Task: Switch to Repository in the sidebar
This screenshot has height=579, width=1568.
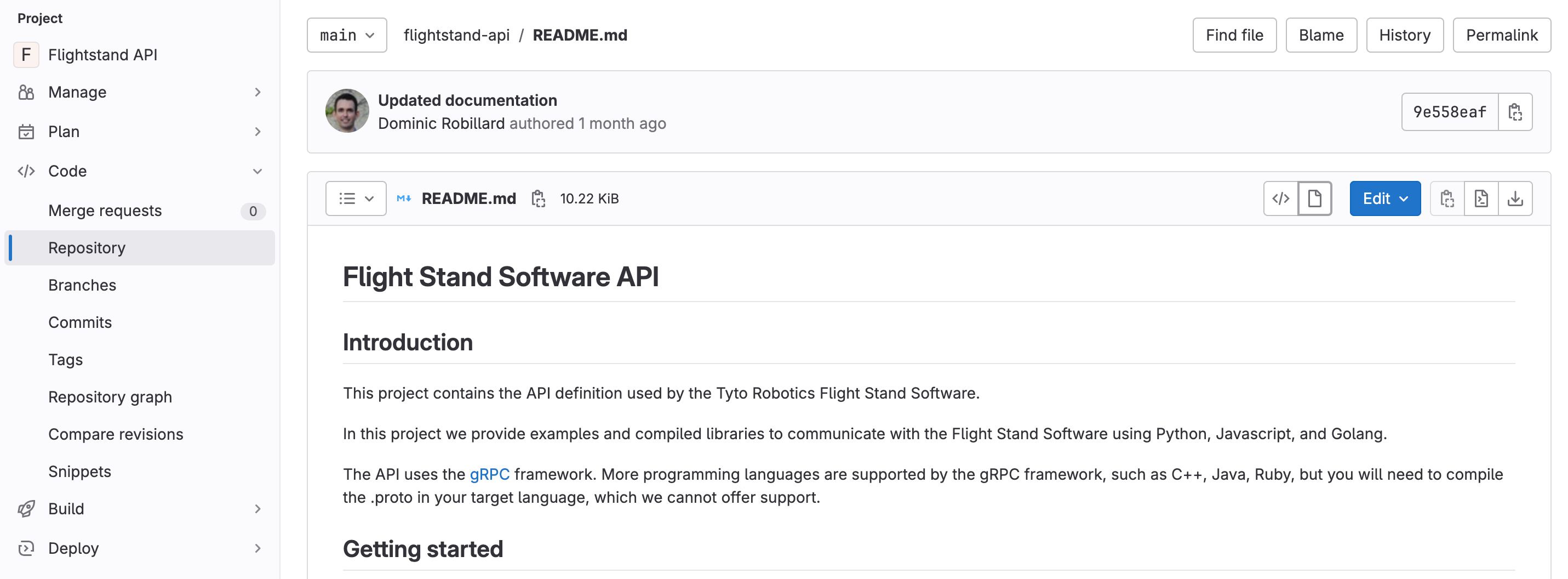Action: pos(86,247)
